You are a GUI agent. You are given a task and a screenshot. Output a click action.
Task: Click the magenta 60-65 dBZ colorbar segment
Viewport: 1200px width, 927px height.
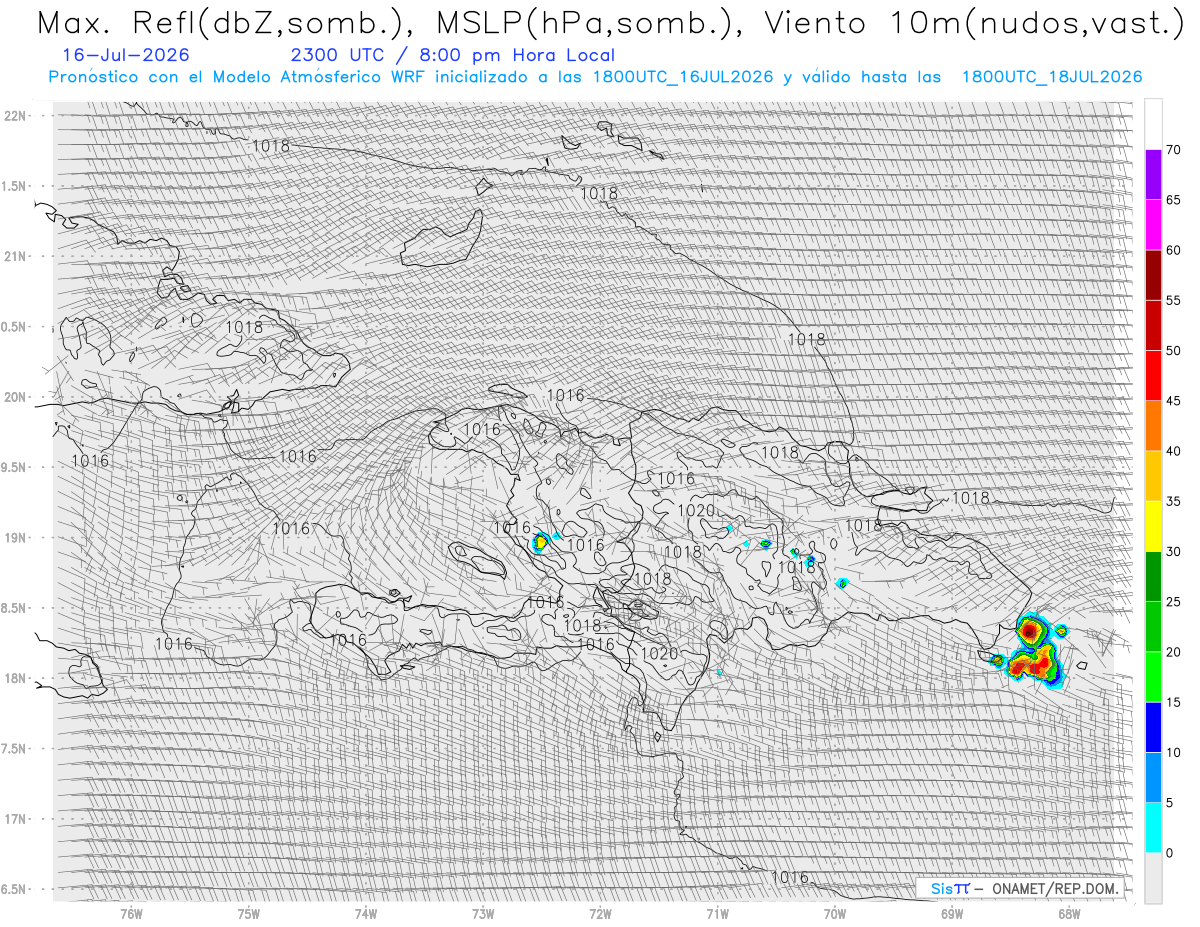(x=1153, y=225)
